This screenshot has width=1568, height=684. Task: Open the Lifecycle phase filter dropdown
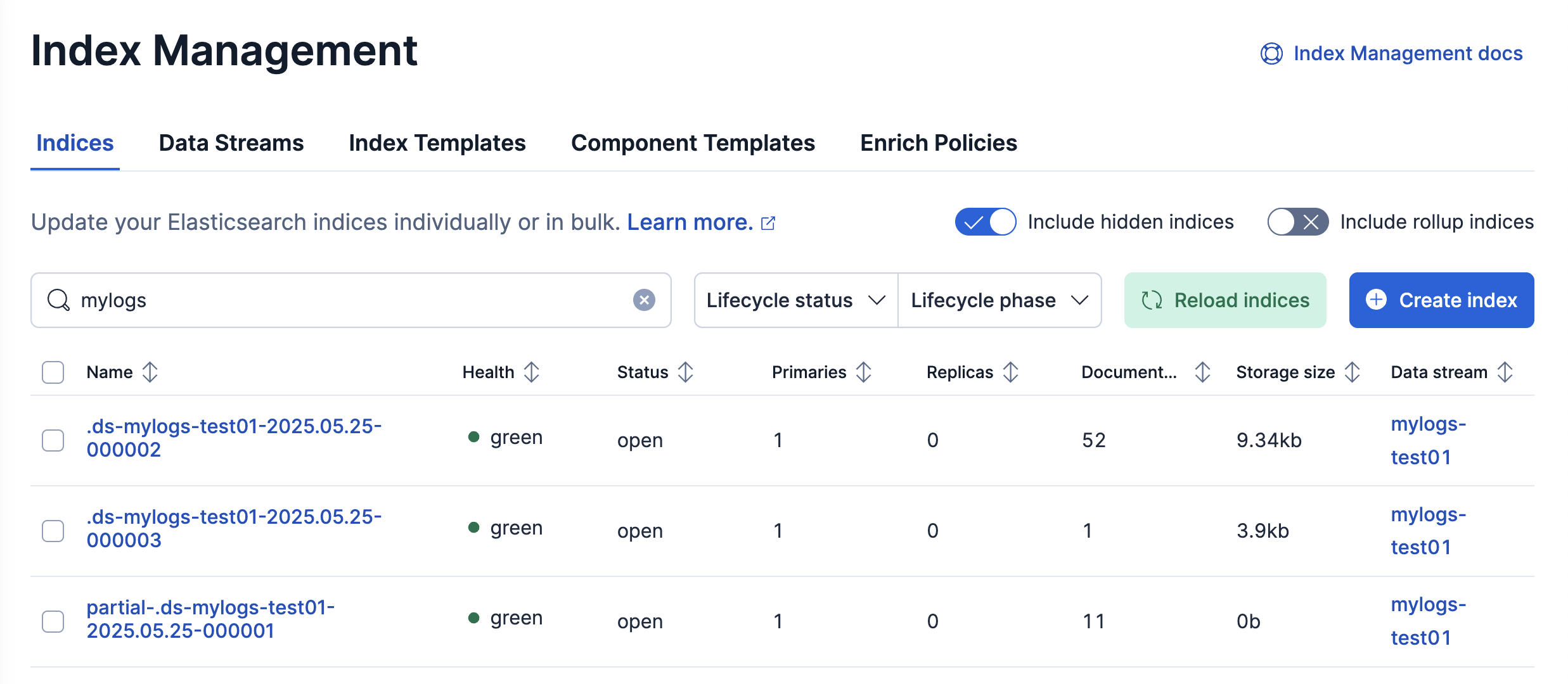tap(999, 300)
